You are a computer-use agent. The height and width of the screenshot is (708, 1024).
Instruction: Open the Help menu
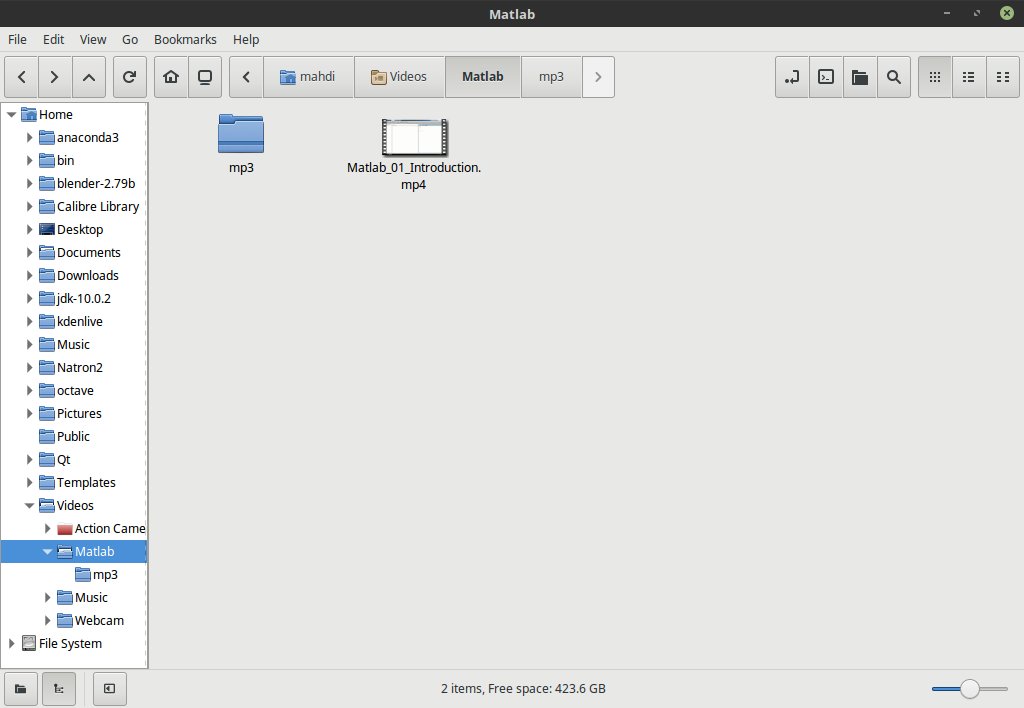(246, 39)
